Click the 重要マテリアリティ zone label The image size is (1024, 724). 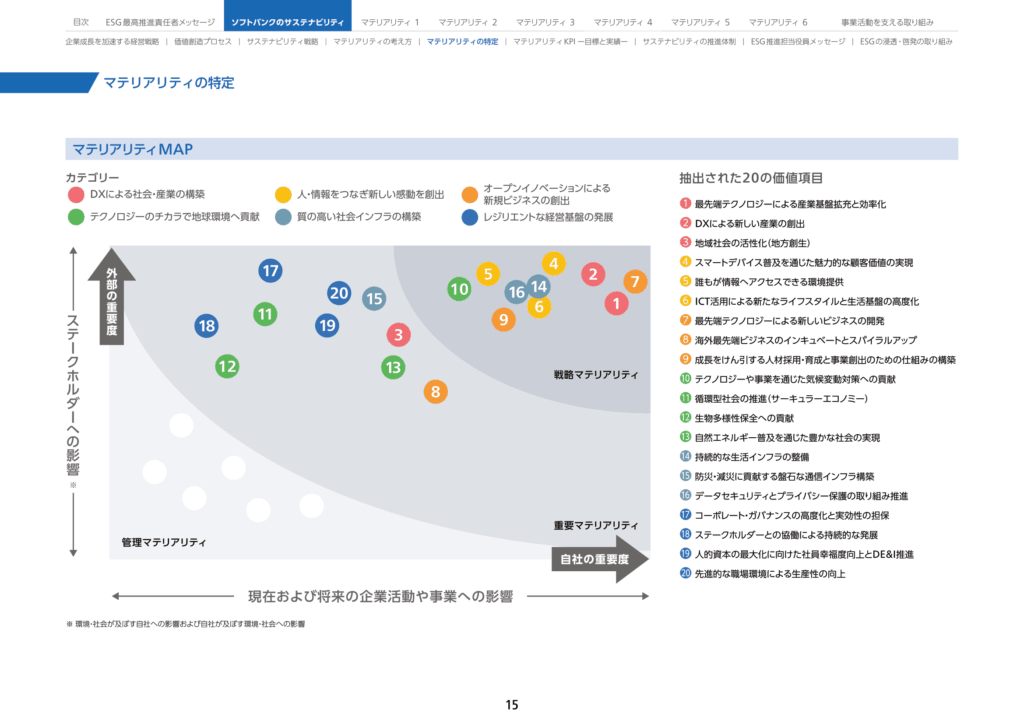596,526
